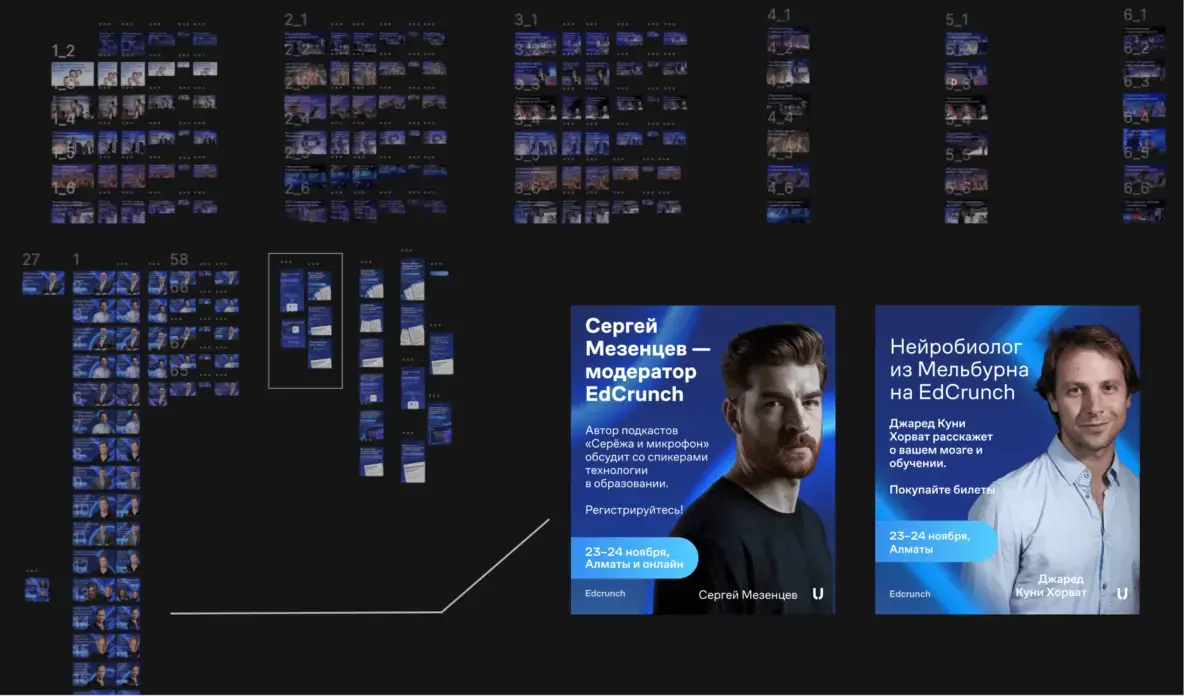
Task: Select the frame label 2_4
Action: (297, 119)
